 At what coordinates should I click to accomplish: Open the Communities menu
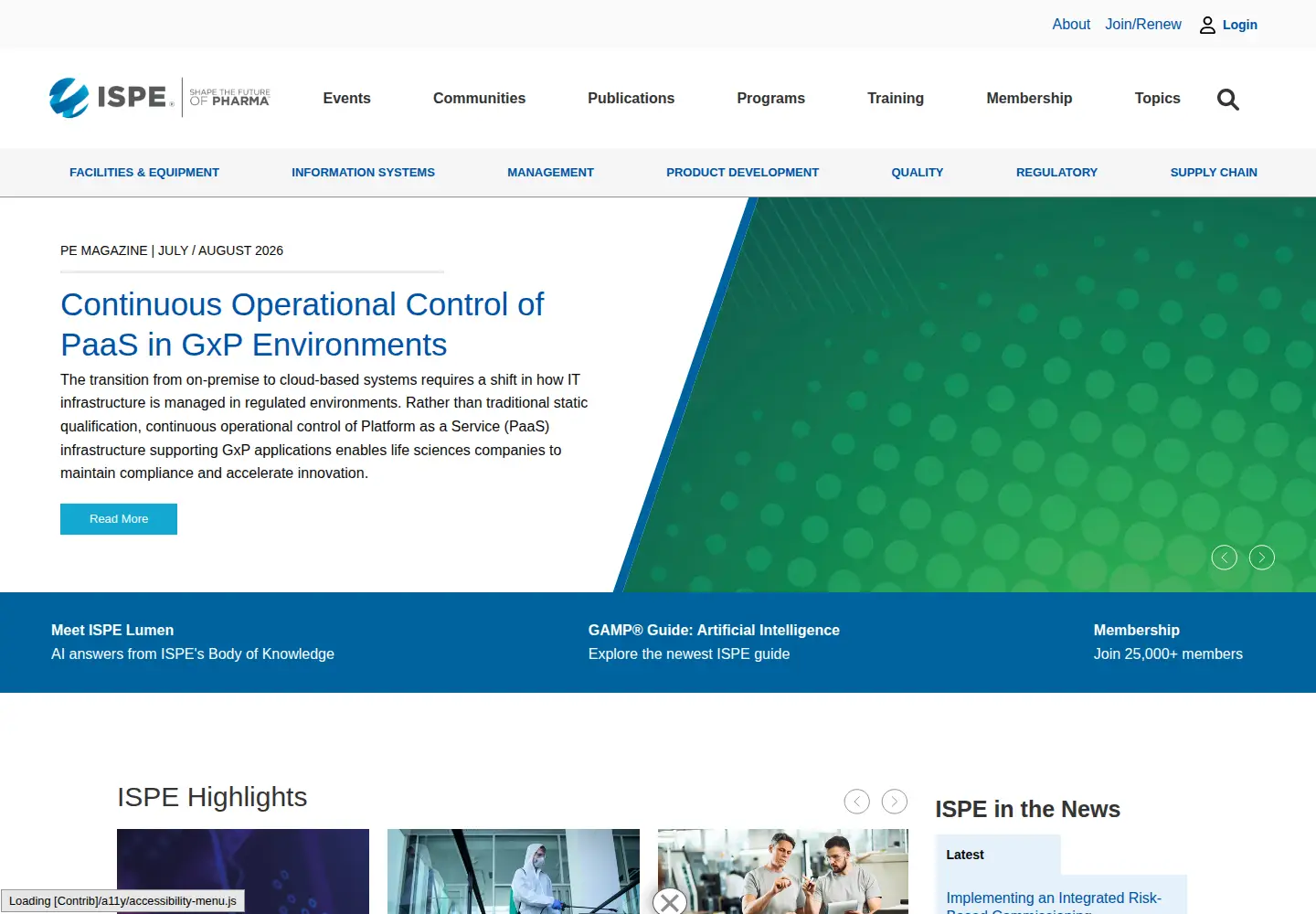click(x=479, y=99)
